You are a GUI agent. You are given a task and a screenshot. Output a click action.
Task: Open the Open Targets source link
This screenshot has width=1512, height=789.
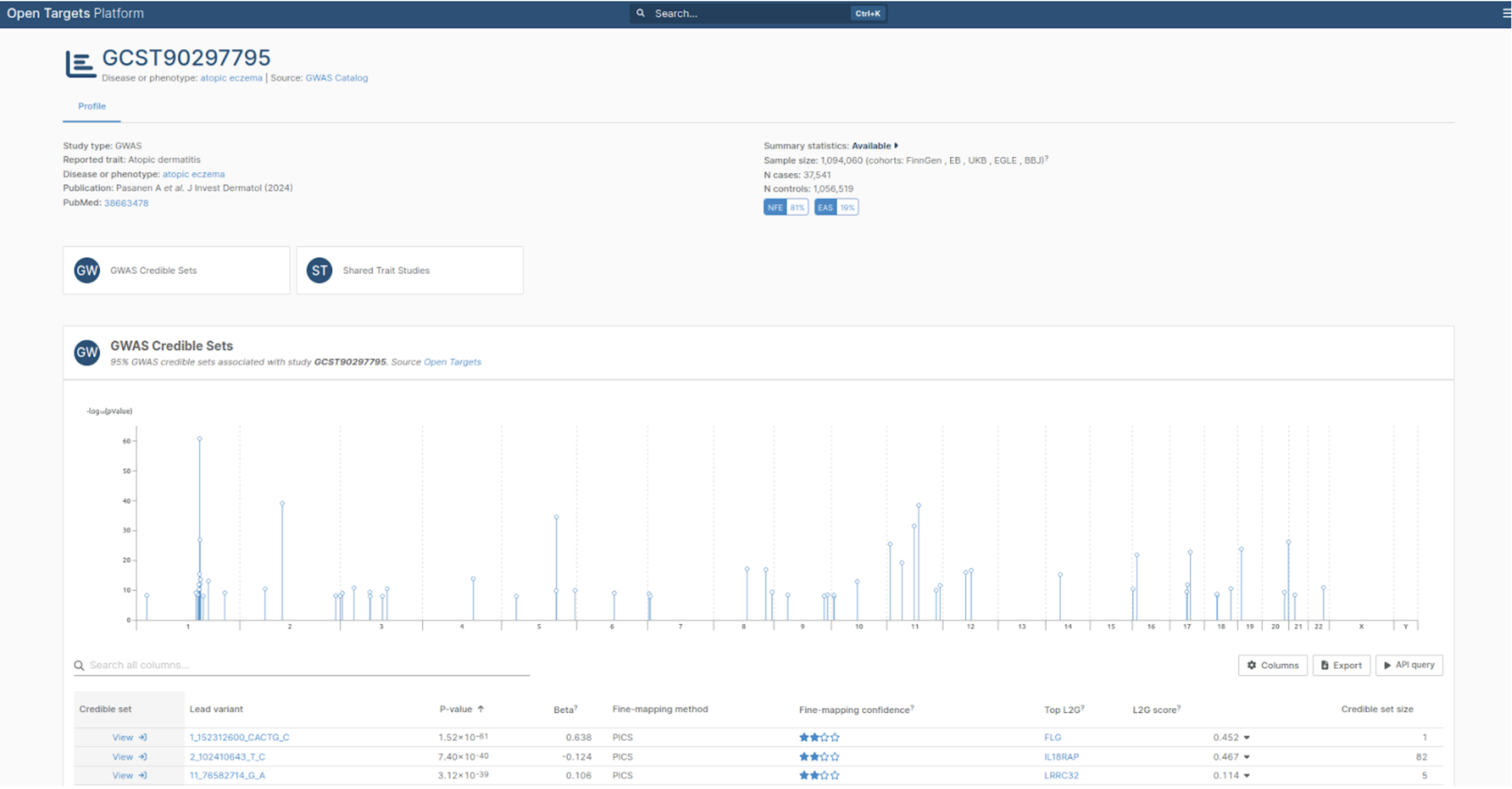point(452,362)
